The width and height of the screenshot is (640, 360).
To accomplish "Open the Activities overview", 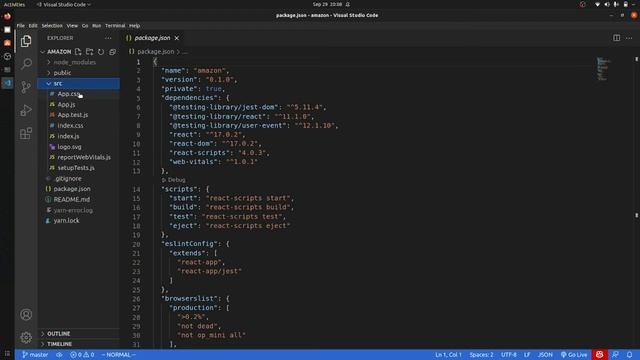I will click(14, 4).
